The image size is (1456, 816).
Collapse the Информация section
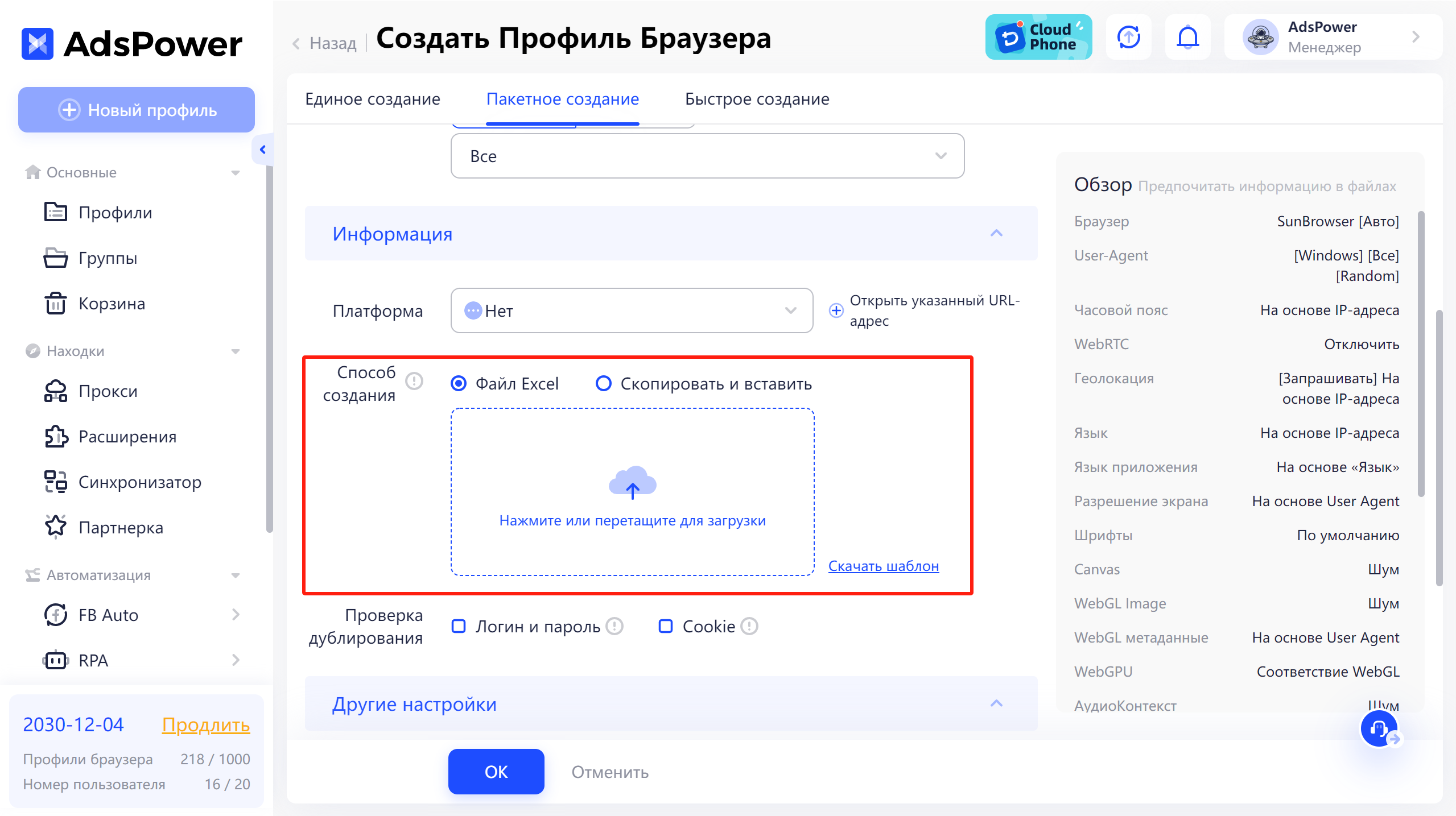996,233
